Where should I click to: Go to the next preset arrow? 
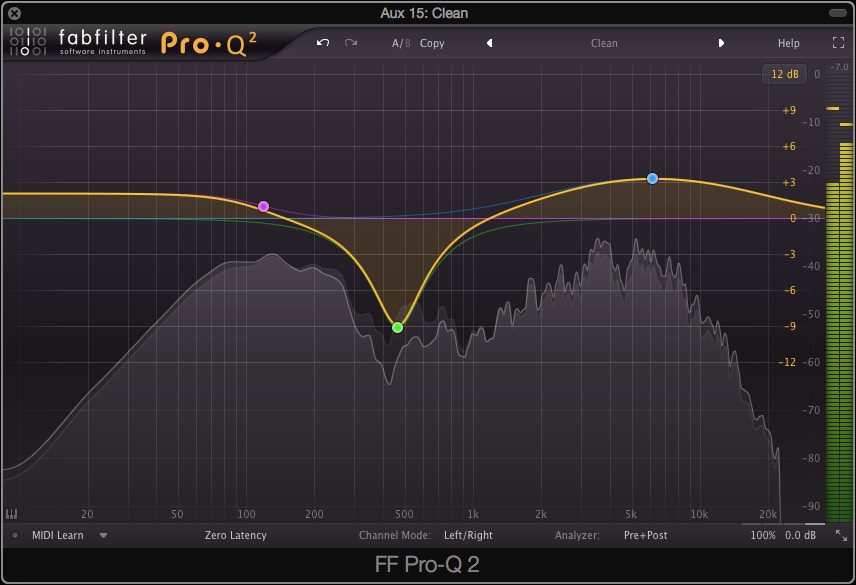pyautogui.click(x=721, y=43)
